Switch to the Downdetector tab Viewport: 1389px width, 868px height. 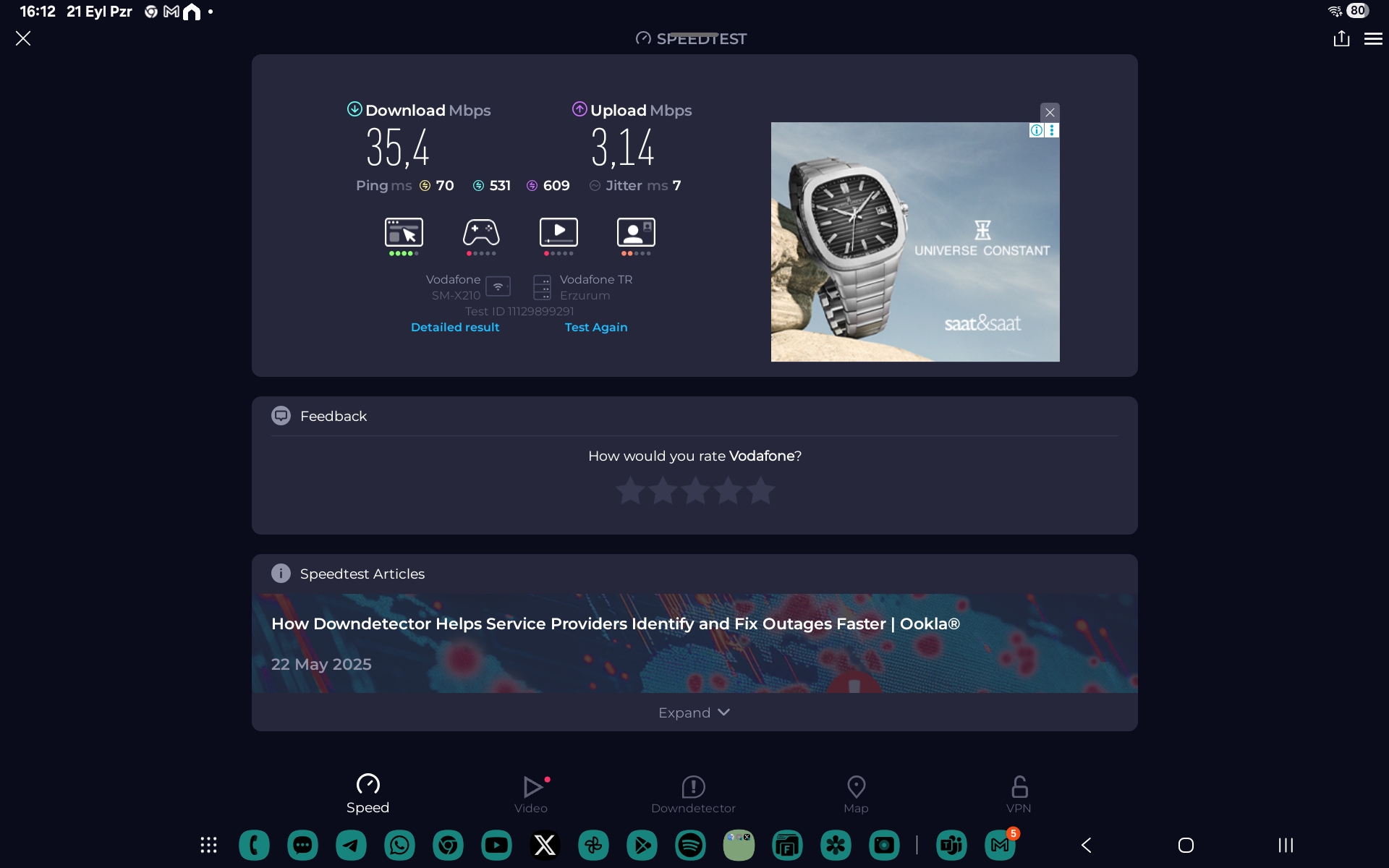[693, 793]
